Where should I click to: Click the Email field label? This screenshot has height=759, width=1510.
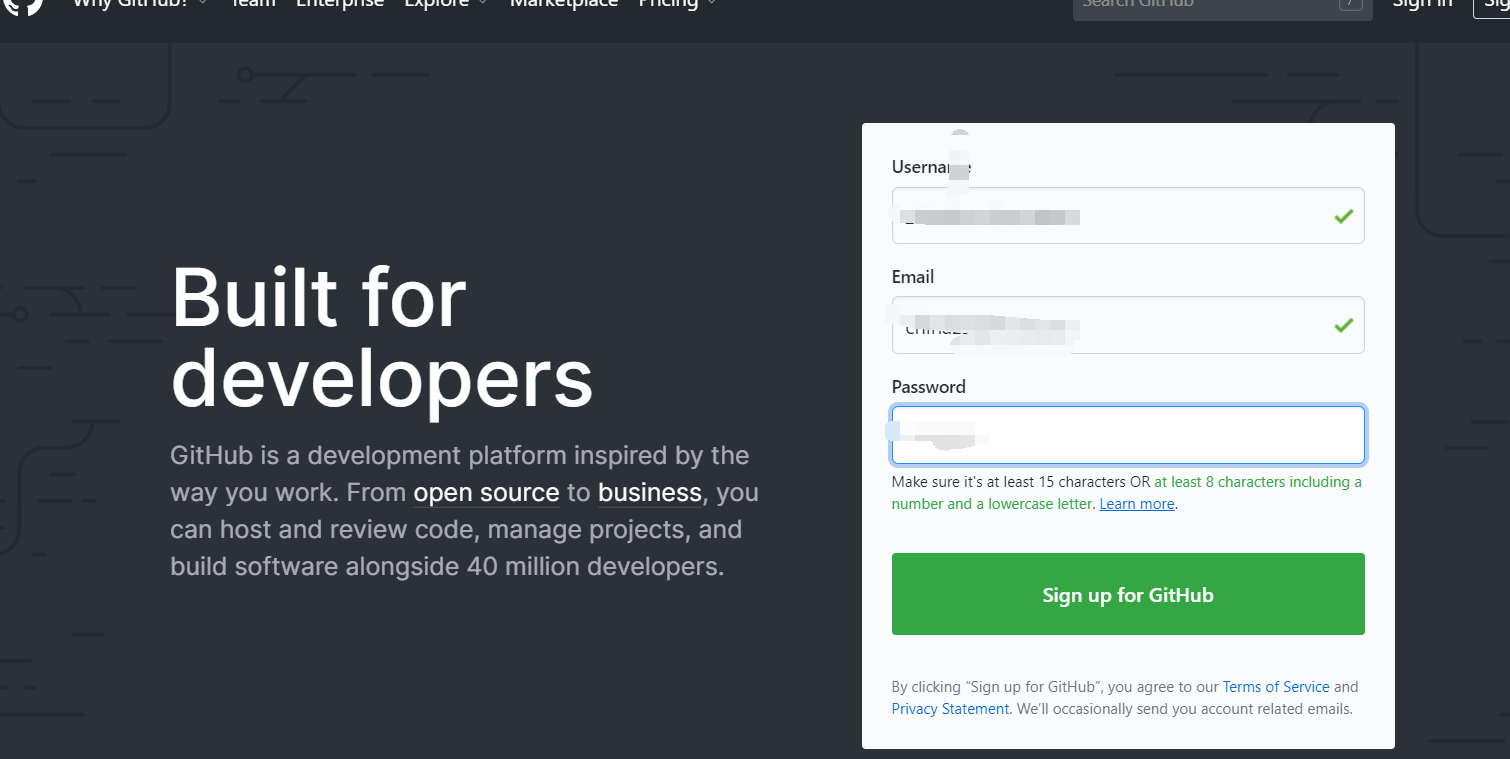pyautogui.click(x=913, y=277)
